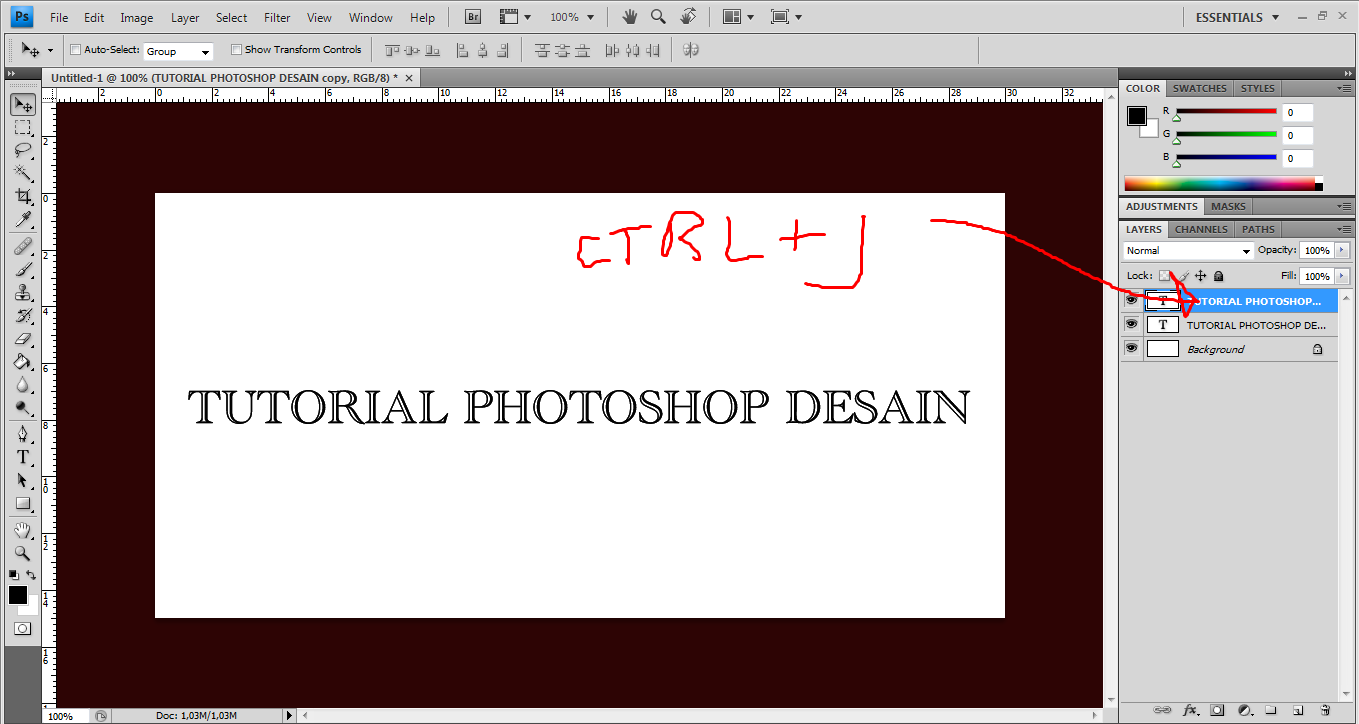The height and width of the screenshot is (724, 1359).
Task: Switch to the Masks tab
Action: 1228,207
